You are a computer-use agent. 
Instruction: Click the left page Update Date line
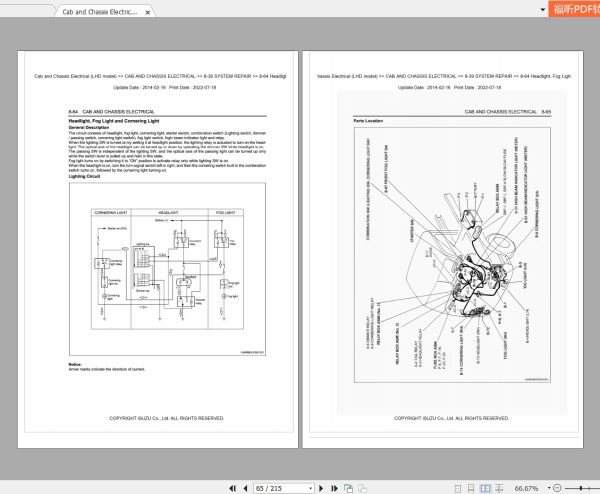[165, 87]
